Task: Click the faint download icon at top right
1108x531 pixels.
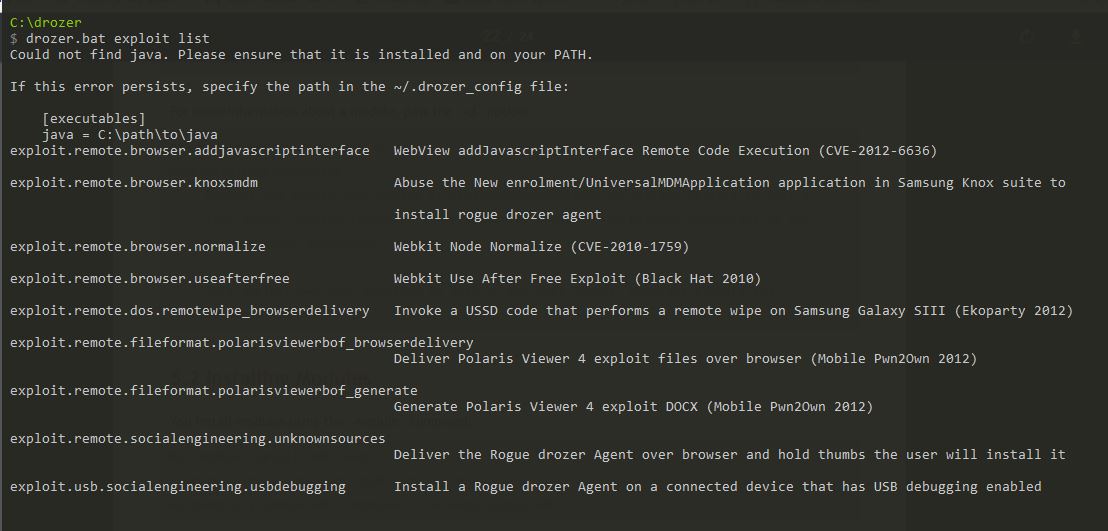Action: point(1076,37)
